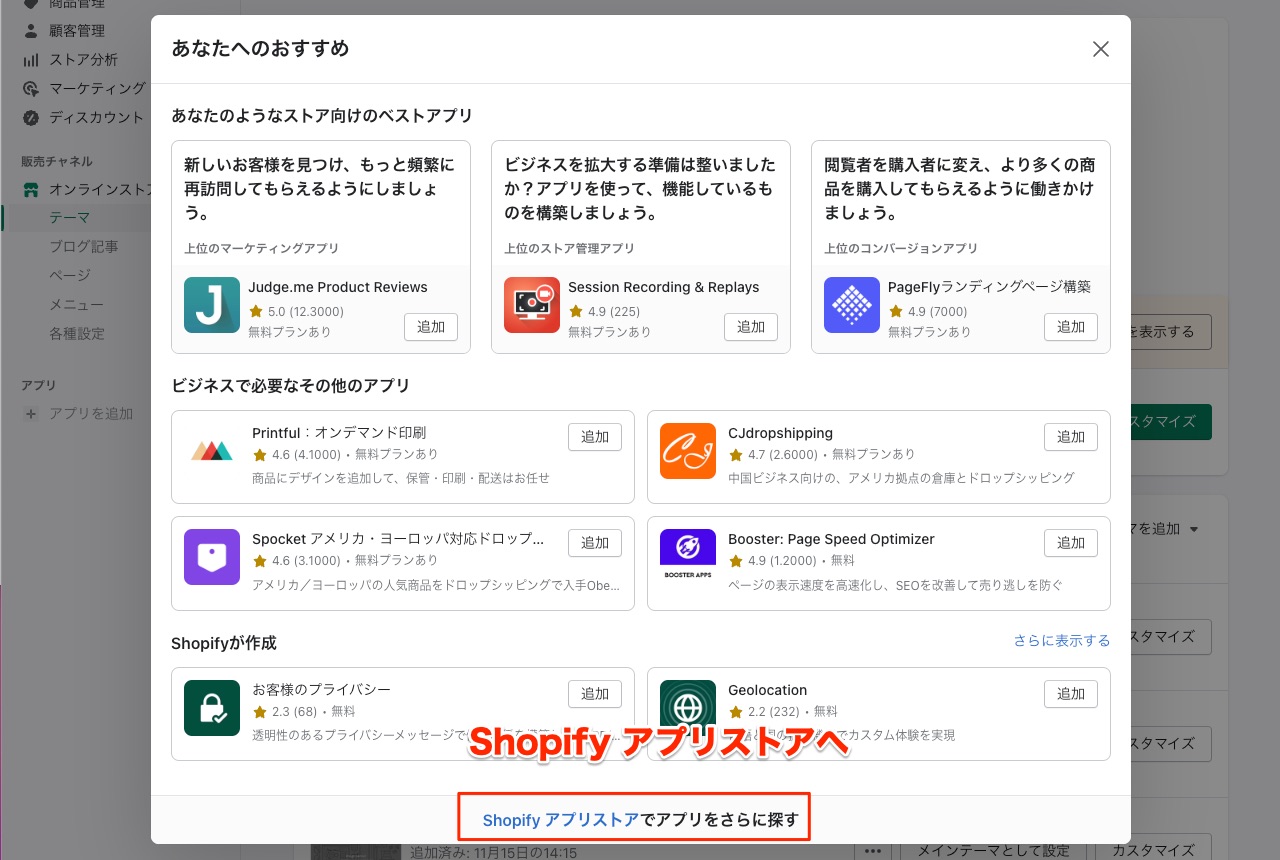Screen dimensions: 1280x860
Task: Add the お客様のプライバシー app
Action: [x=595, y=694]
